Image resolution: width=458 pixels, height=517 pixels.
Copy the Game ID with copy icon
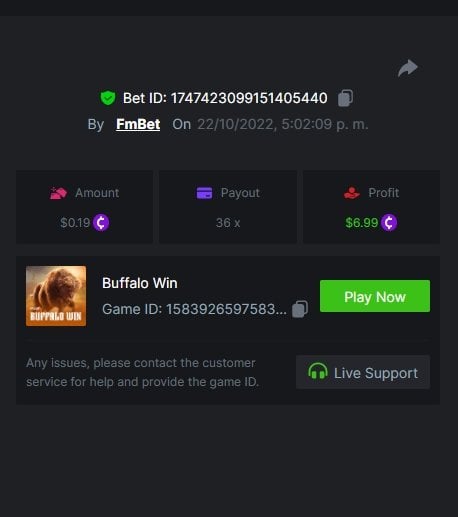tap(300, 309)
